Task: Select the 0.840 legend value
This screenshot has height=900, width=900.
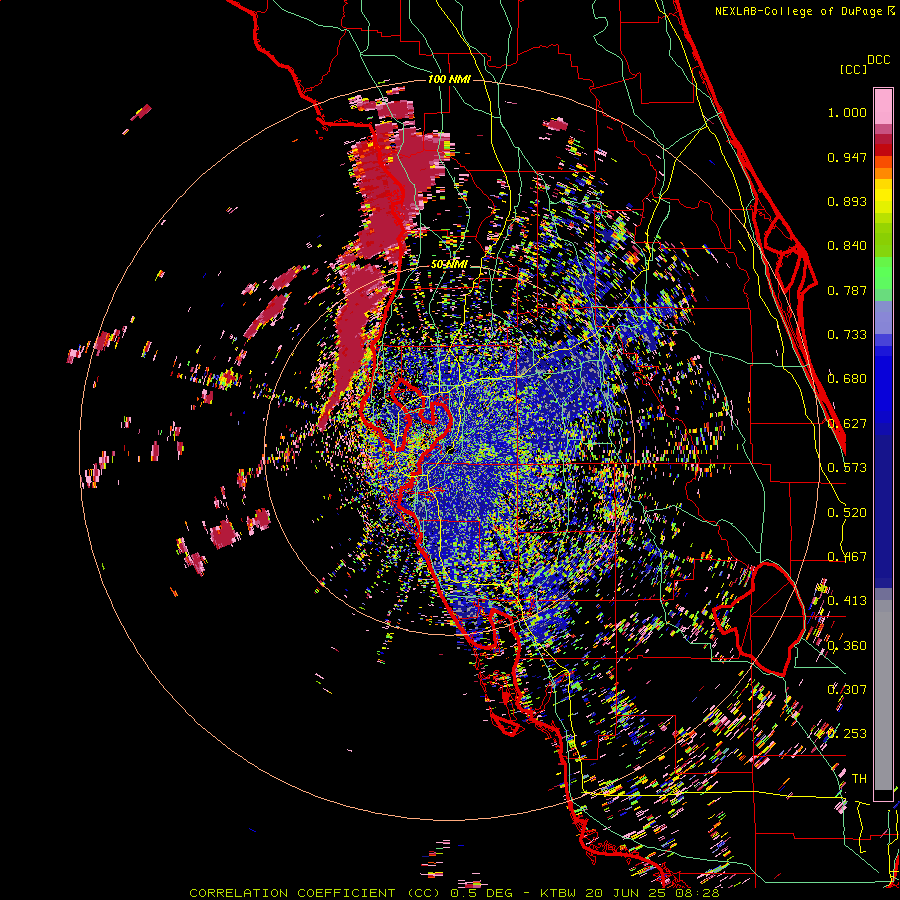Action: 847,246
